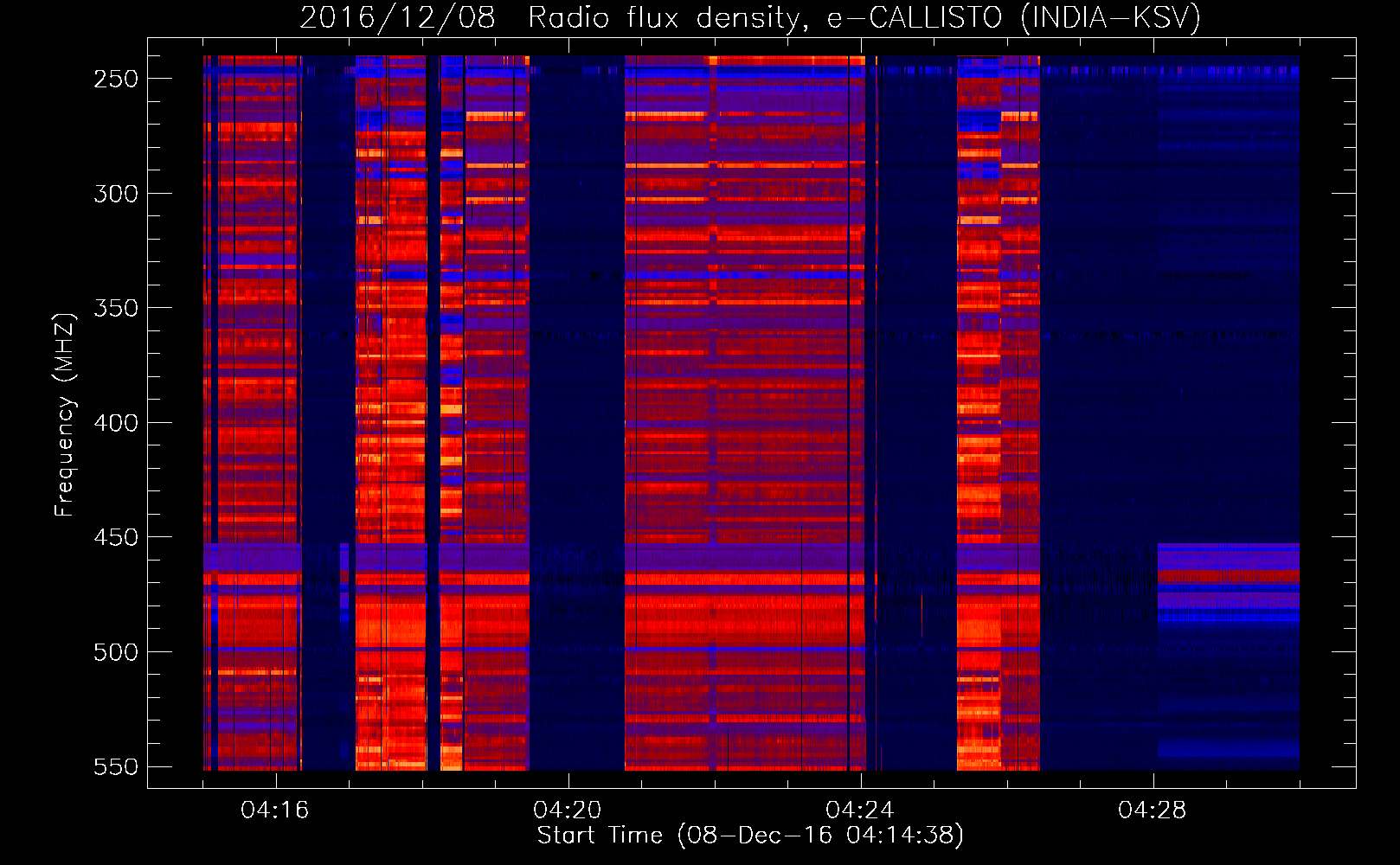Click the 04:20 time tick label

tap(568, 811)
